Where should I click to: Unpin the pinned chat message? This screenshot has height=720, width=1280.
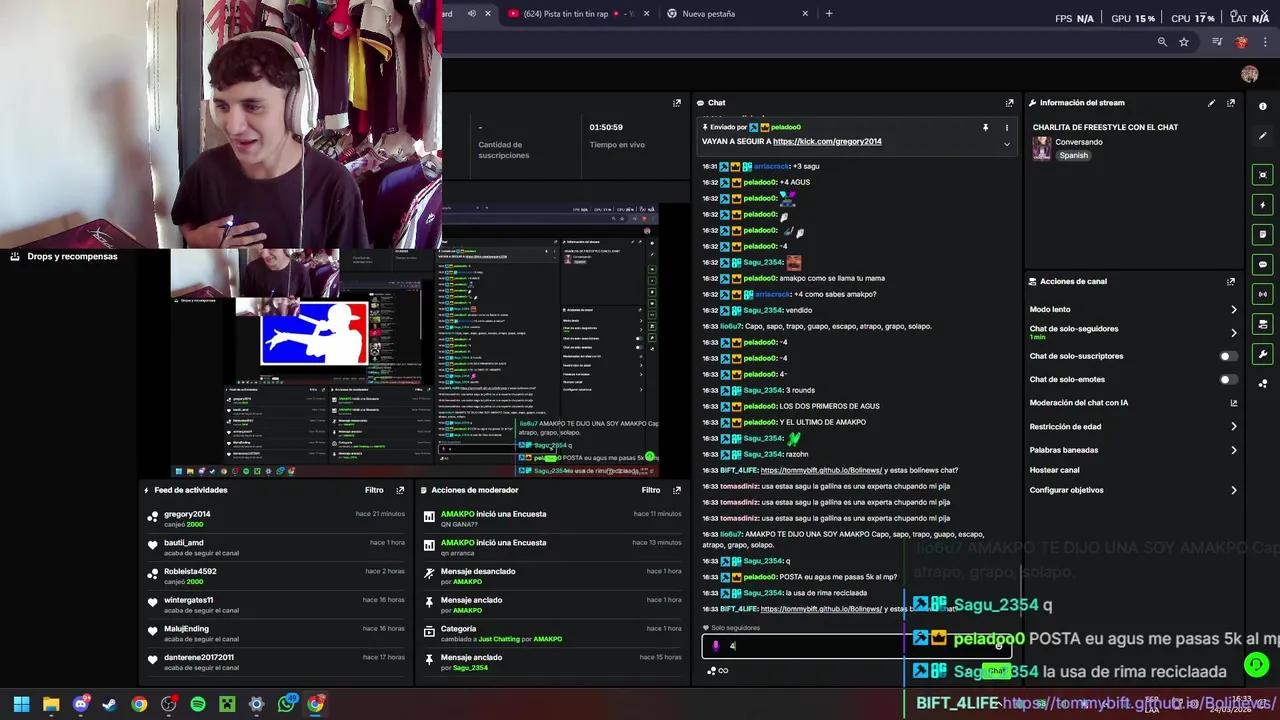[x=985, y=128]
